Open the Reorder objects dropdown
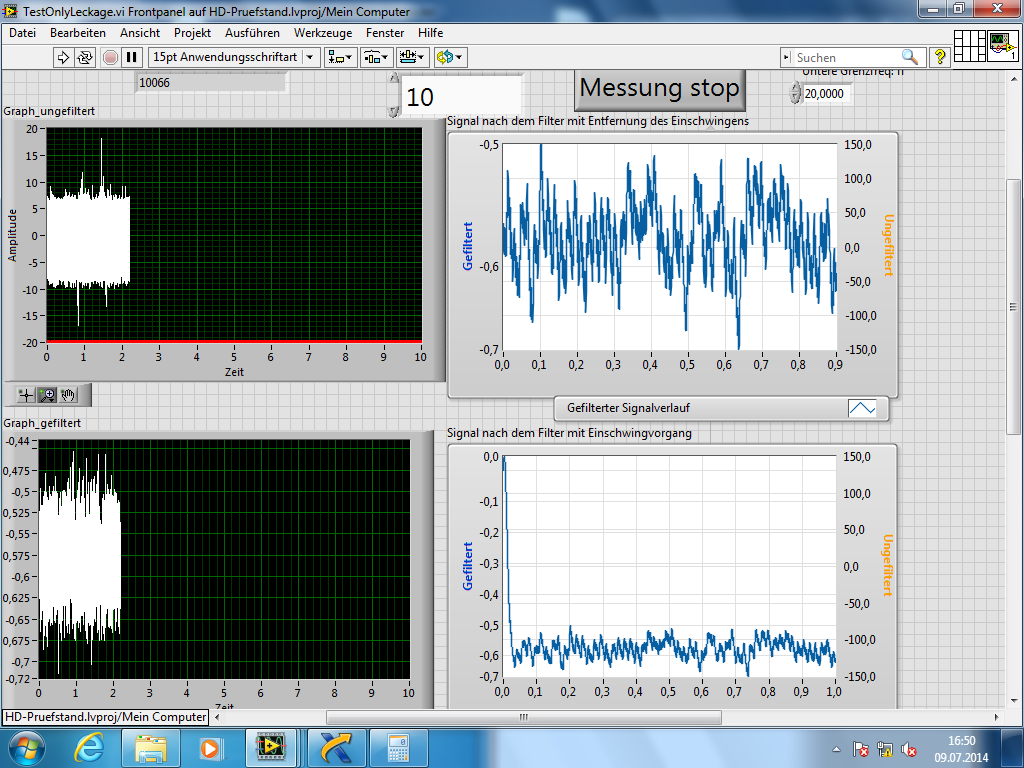The height and width of the screenshot is (768, 1024). pos(451,57)
